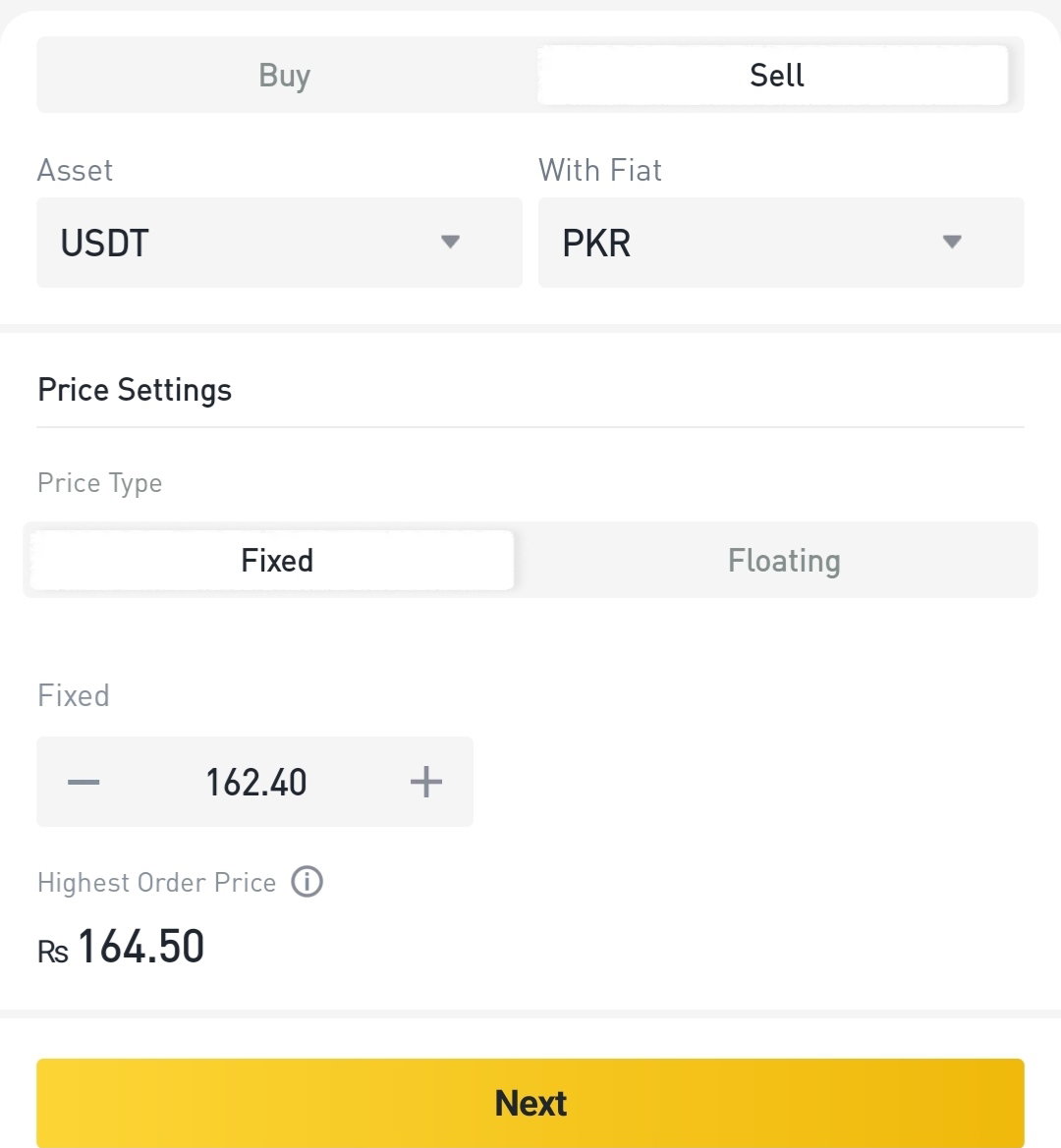Click the With Fiat field label
1061x1148 pixels.
pyautogui.click(x=600, y=171)
